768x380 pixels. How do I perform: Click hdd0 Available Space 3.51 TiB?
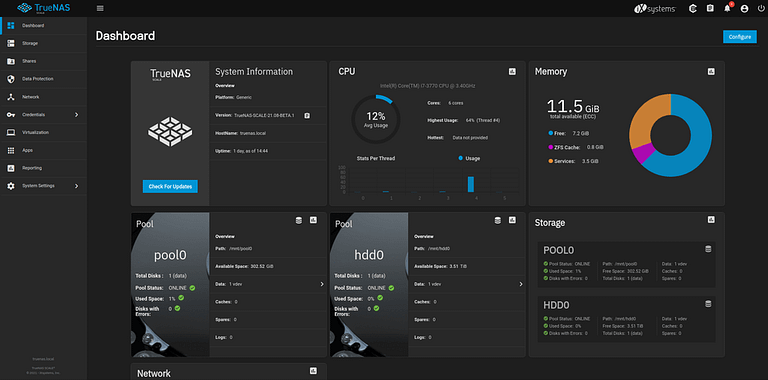click(x=440, y=266)
